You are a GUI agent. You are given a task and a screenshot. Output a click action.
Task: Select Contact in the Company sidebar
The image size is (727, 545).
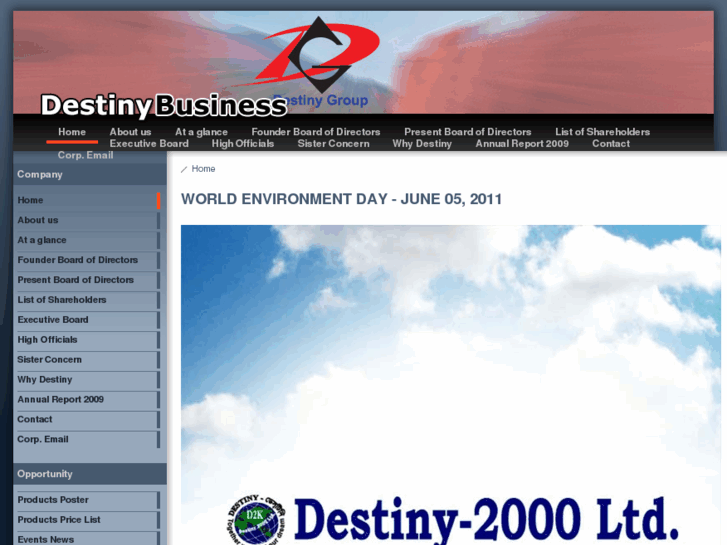point(89,420)
